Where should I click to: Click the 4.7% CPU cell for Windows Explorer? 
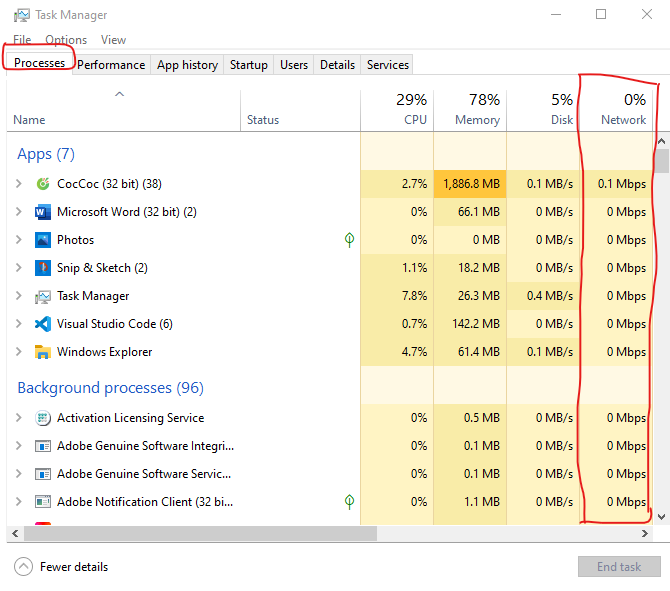pyautogui.click(x=397, y=352)
